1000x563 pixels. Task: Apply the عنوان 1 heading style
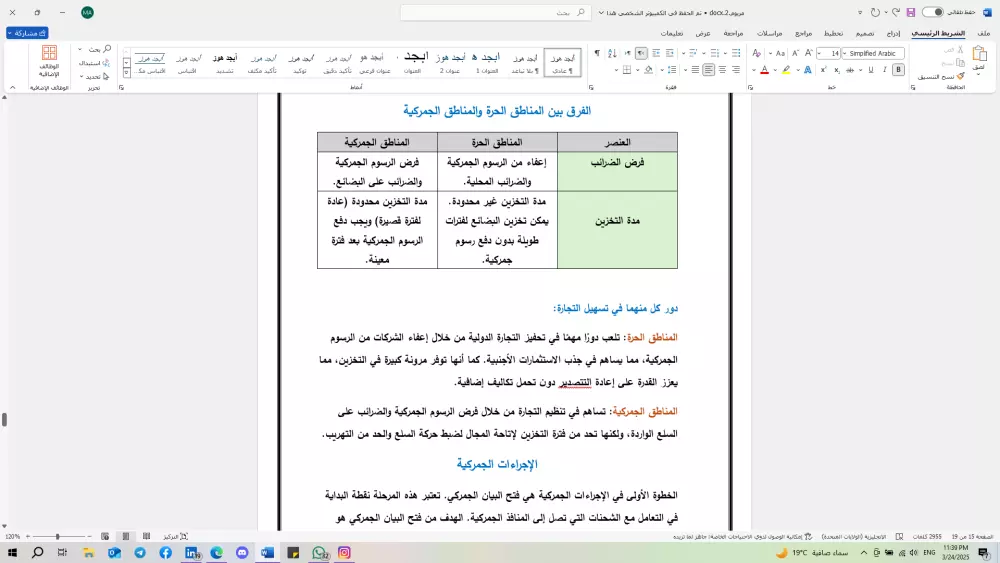click(x=487, y=62)
